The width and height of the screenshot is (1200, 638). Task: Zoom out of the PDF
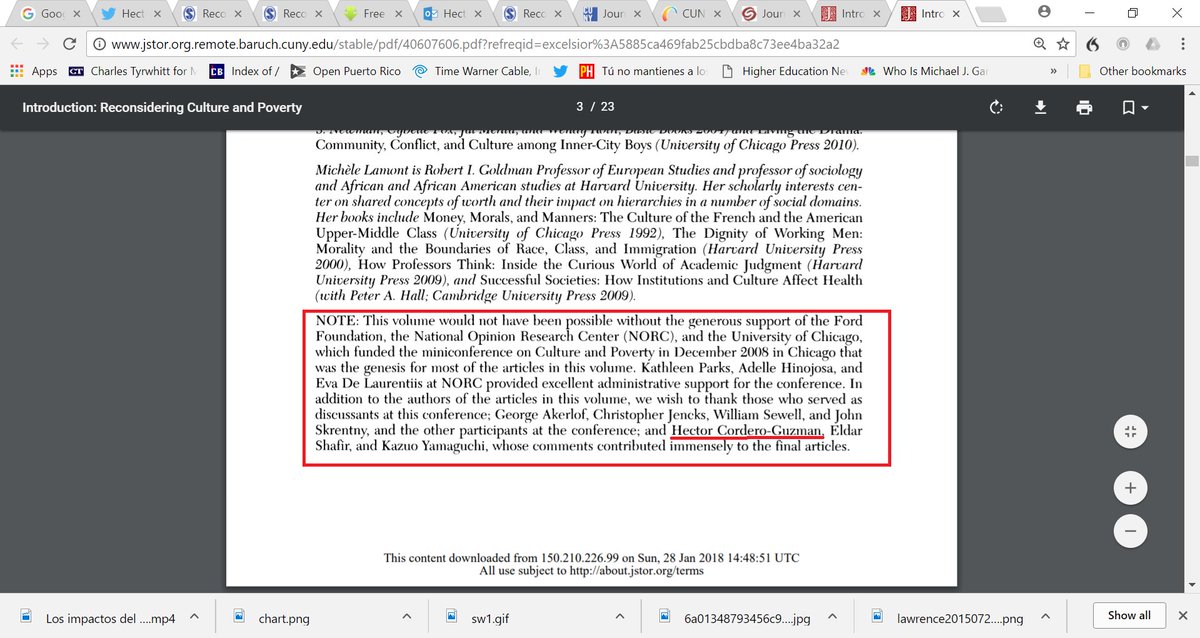pyautogui.click(x=1131, y=529)
